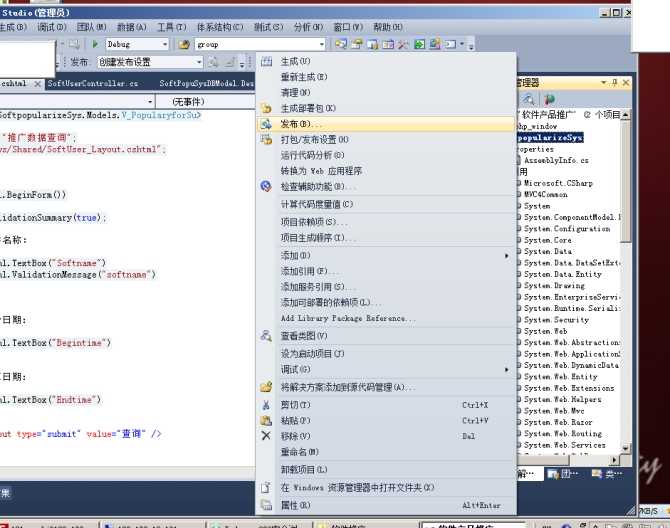Click the View Class Diagram icon in Solution Explorer toolbar
The height and width of the screenshot is (528, 670).
pos(529,99)
